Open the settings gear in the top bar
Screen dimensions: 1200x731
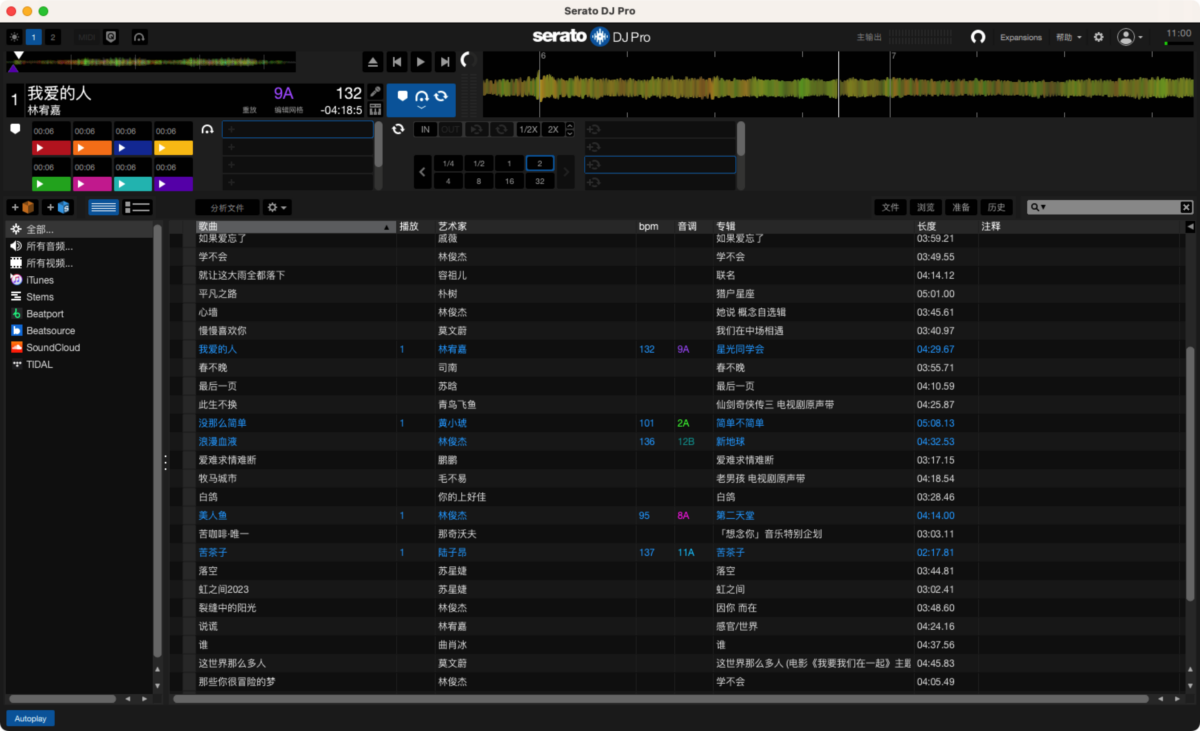1098,37
